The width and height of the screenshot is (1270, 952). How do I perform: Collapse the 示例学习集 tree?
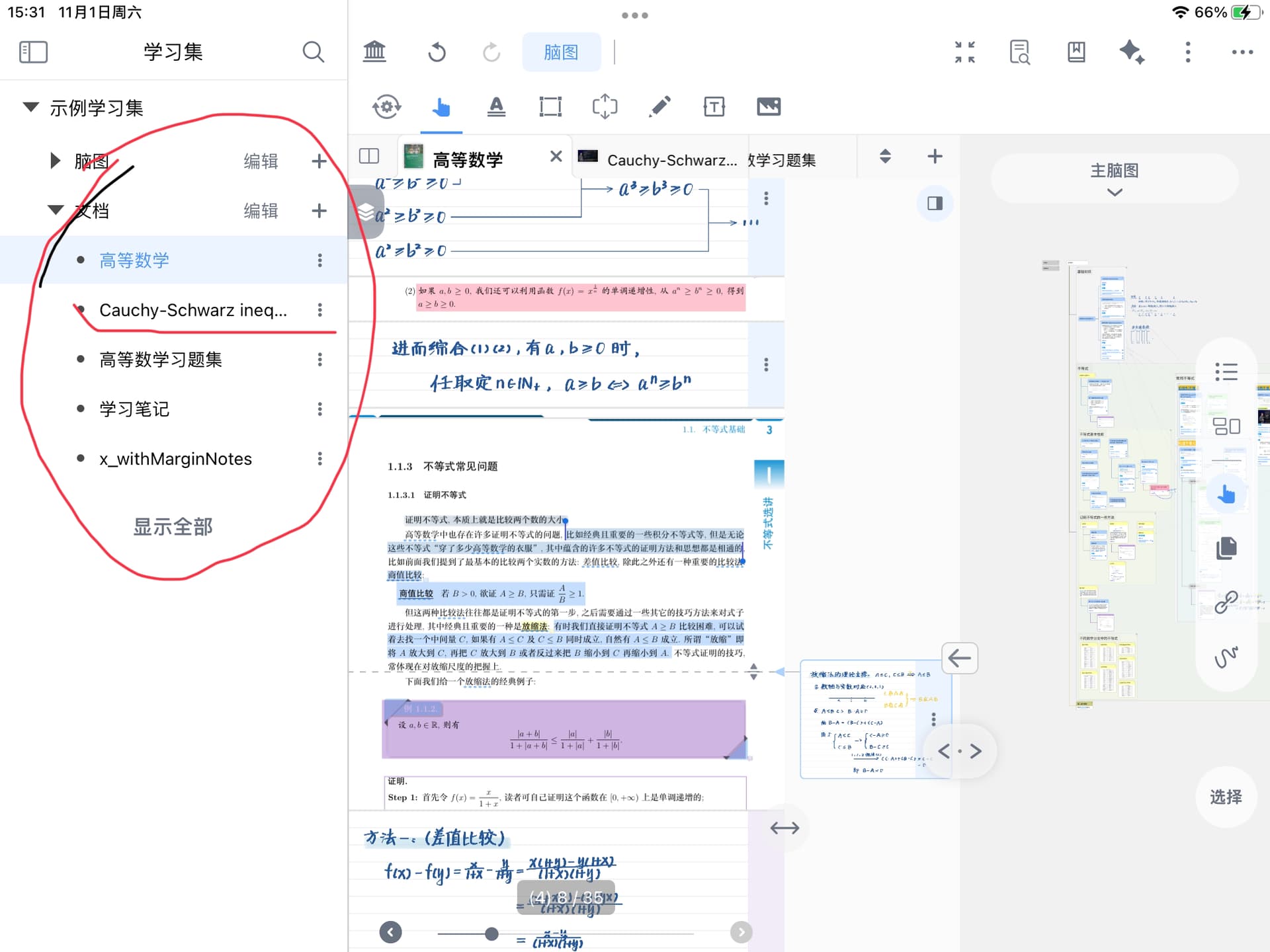pos(30,107)
